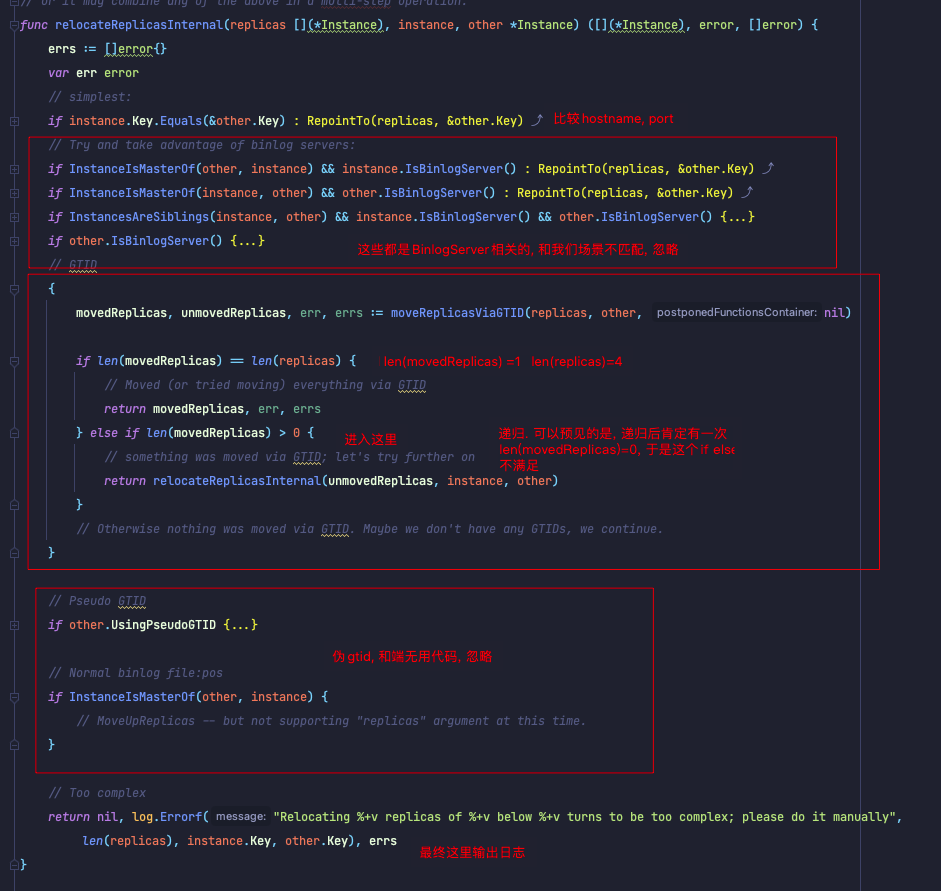Screen dimensions: 941x891
Task: Click the '// something was moved via GTID' comment
Action: [290, 457]
